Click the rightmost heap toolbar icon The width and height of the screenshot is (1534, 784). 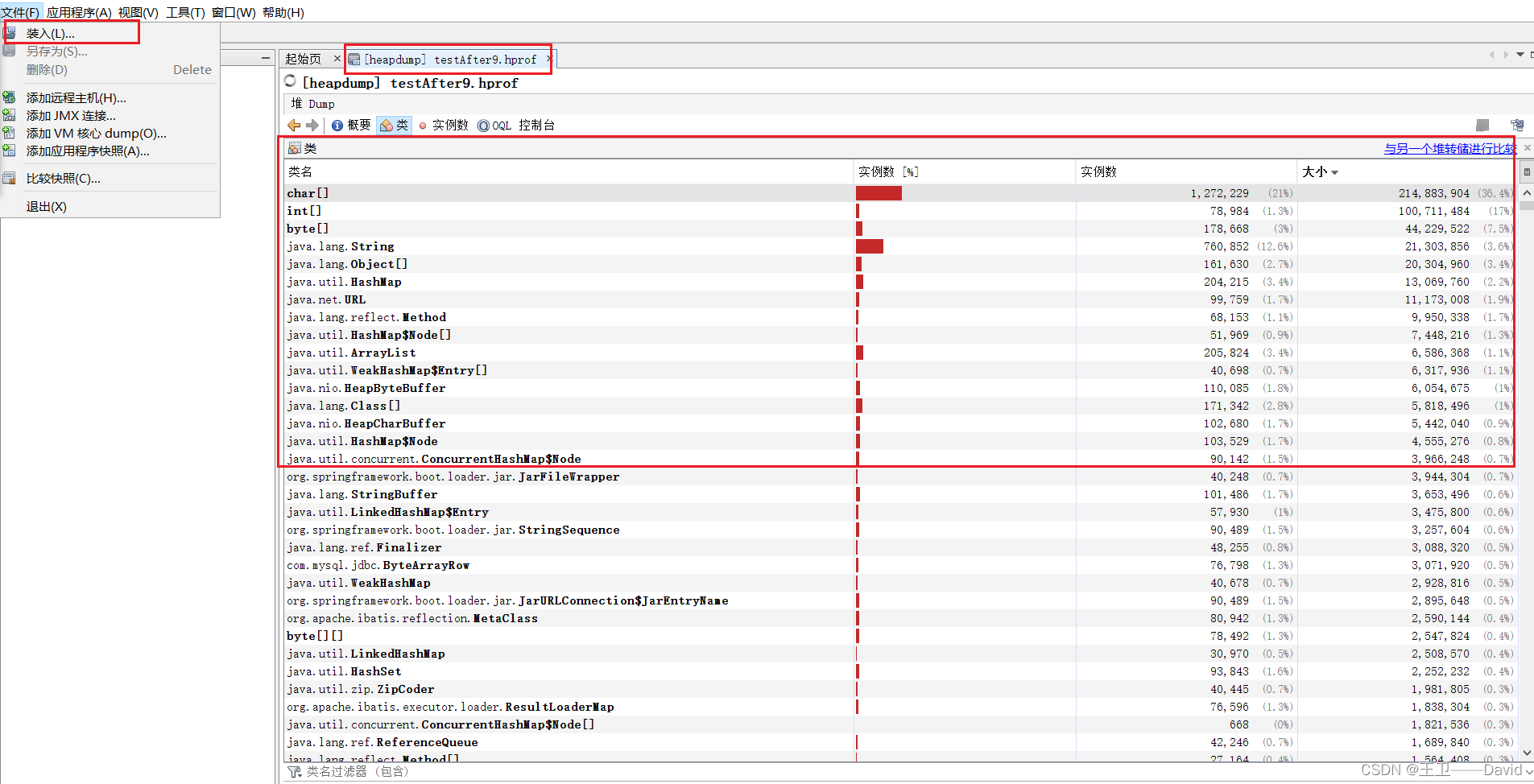pos(1517,126)
